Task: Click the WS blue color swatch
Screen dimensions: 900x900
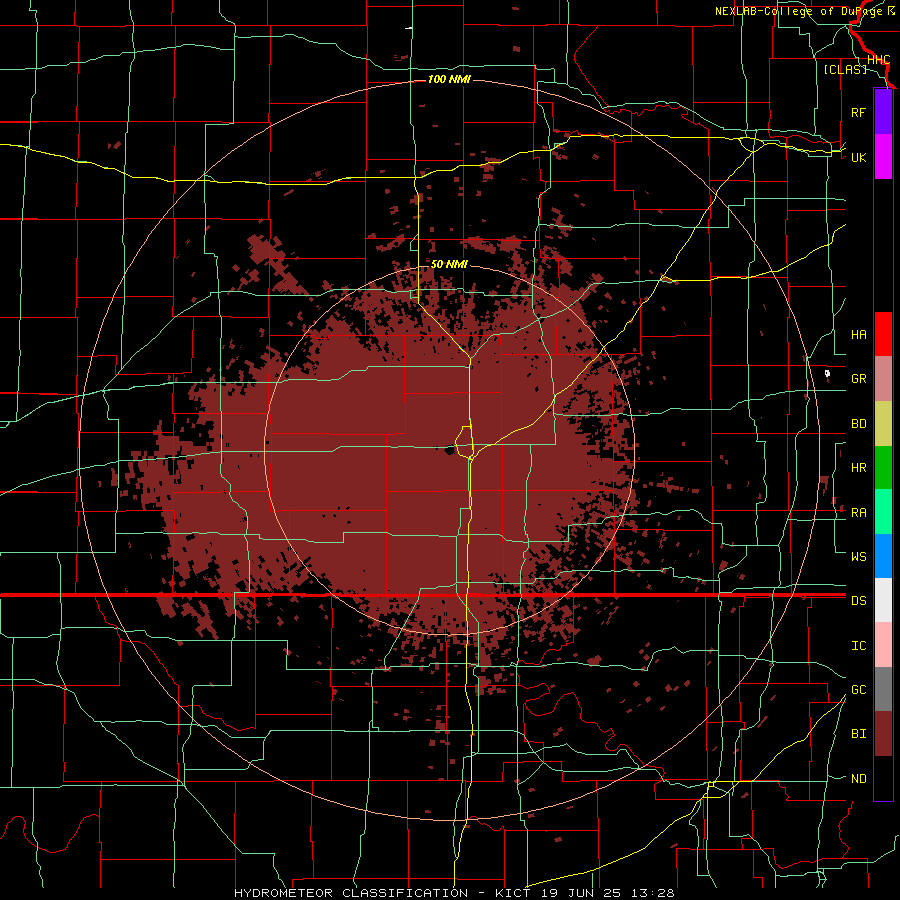Action: pyautogui.click(x=883, y=556)
